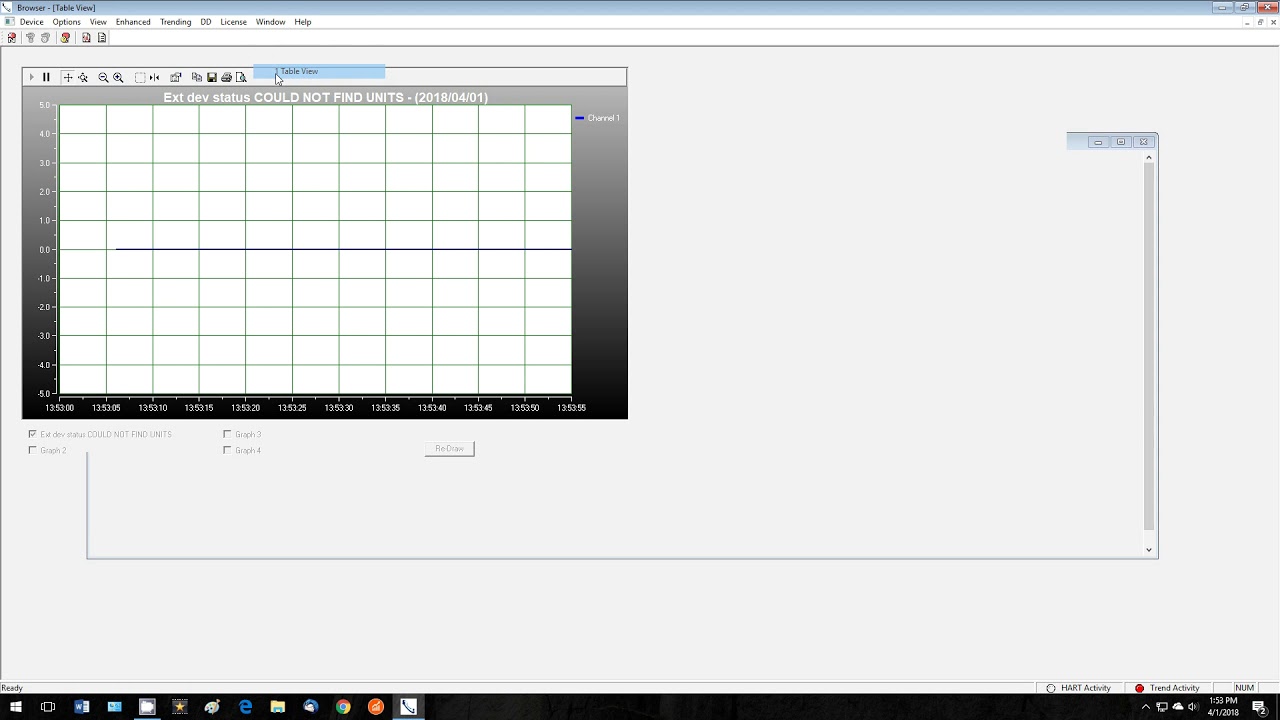This screenshot has width=1280, height=720.
Task: Click the scroll up arrow in table pane
Action: 1148,157
